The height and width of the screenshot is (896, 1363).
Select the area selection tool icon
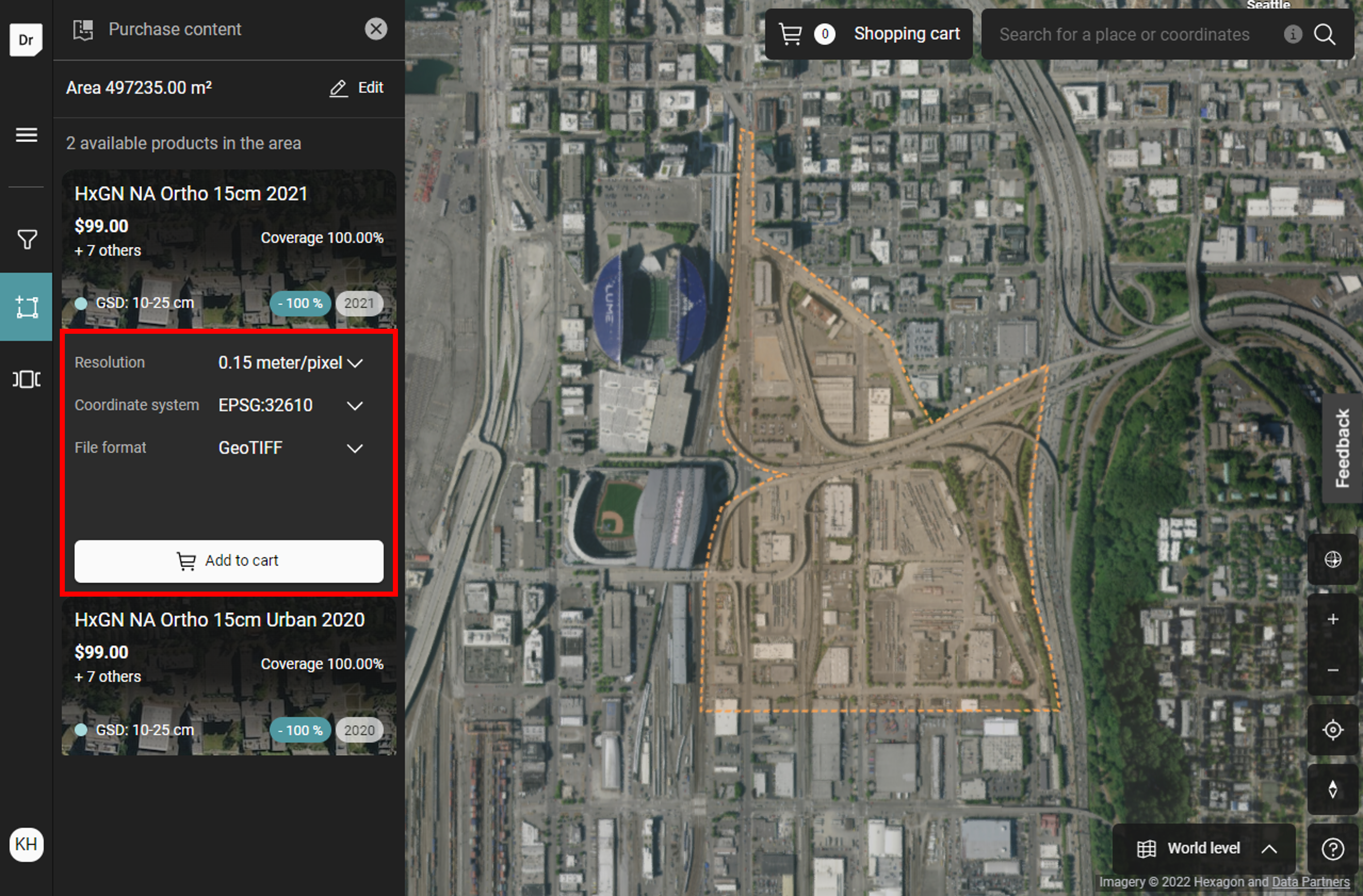coord(26,307)
